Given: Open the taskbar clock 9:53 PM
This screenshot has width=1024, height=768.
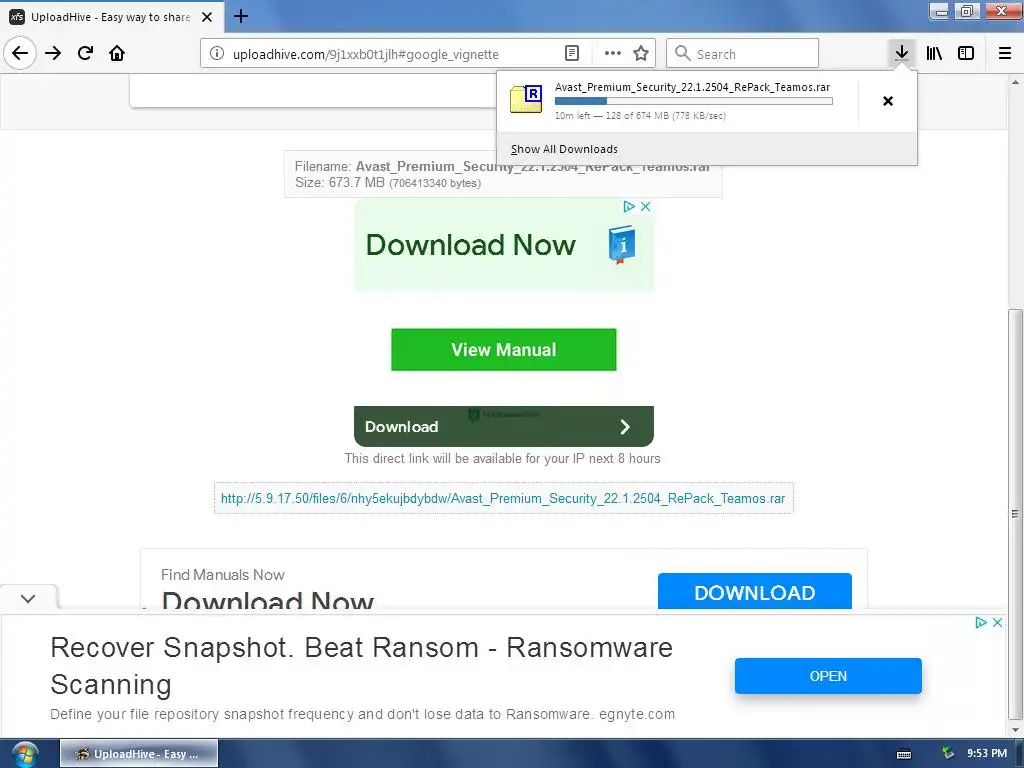Looking at the screenshot, I should pos(987,754).
